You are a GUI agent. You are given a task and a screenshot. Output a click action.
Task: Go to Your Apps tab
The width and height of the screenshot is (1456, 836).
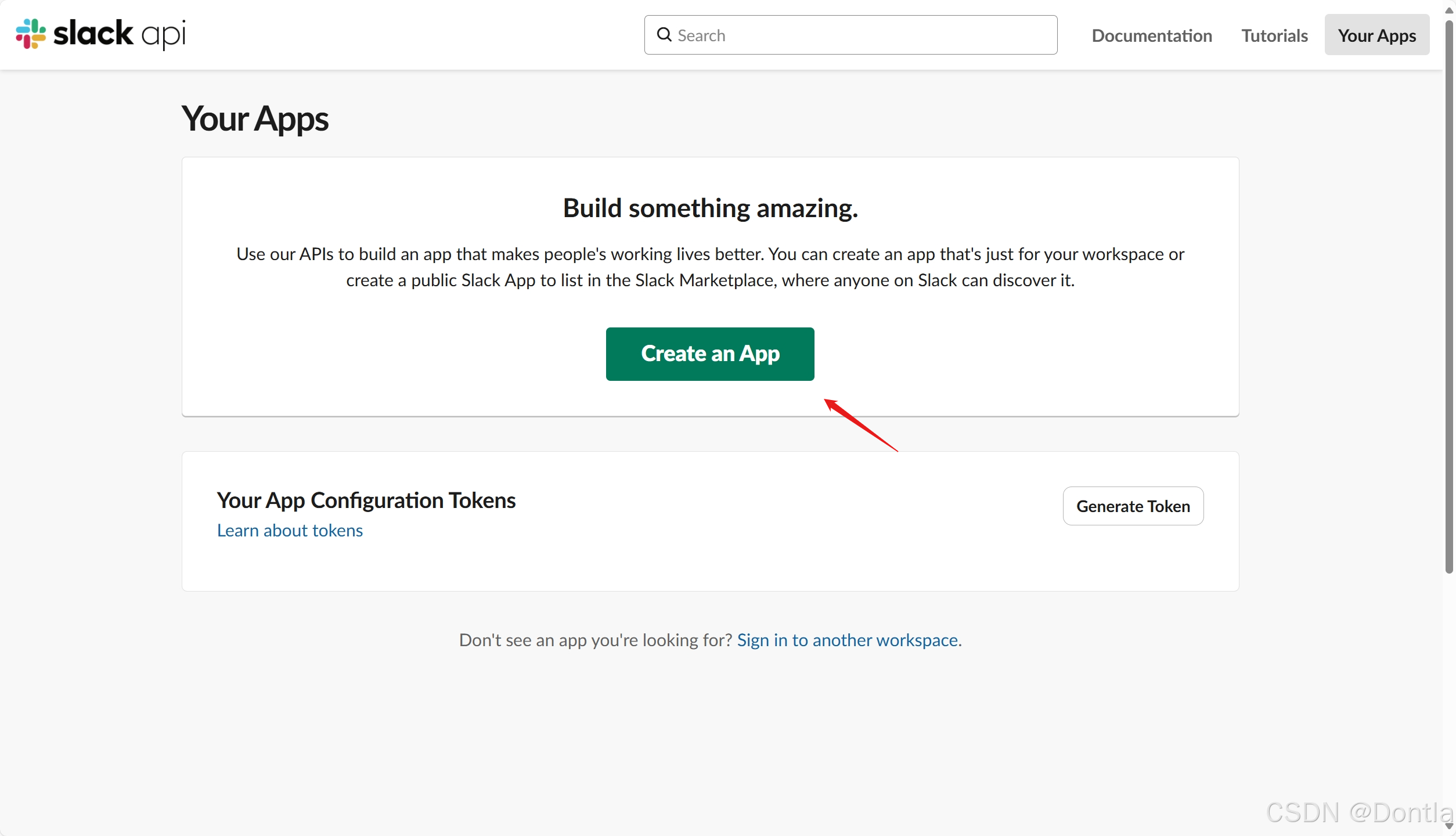(x=1377, y=35)
